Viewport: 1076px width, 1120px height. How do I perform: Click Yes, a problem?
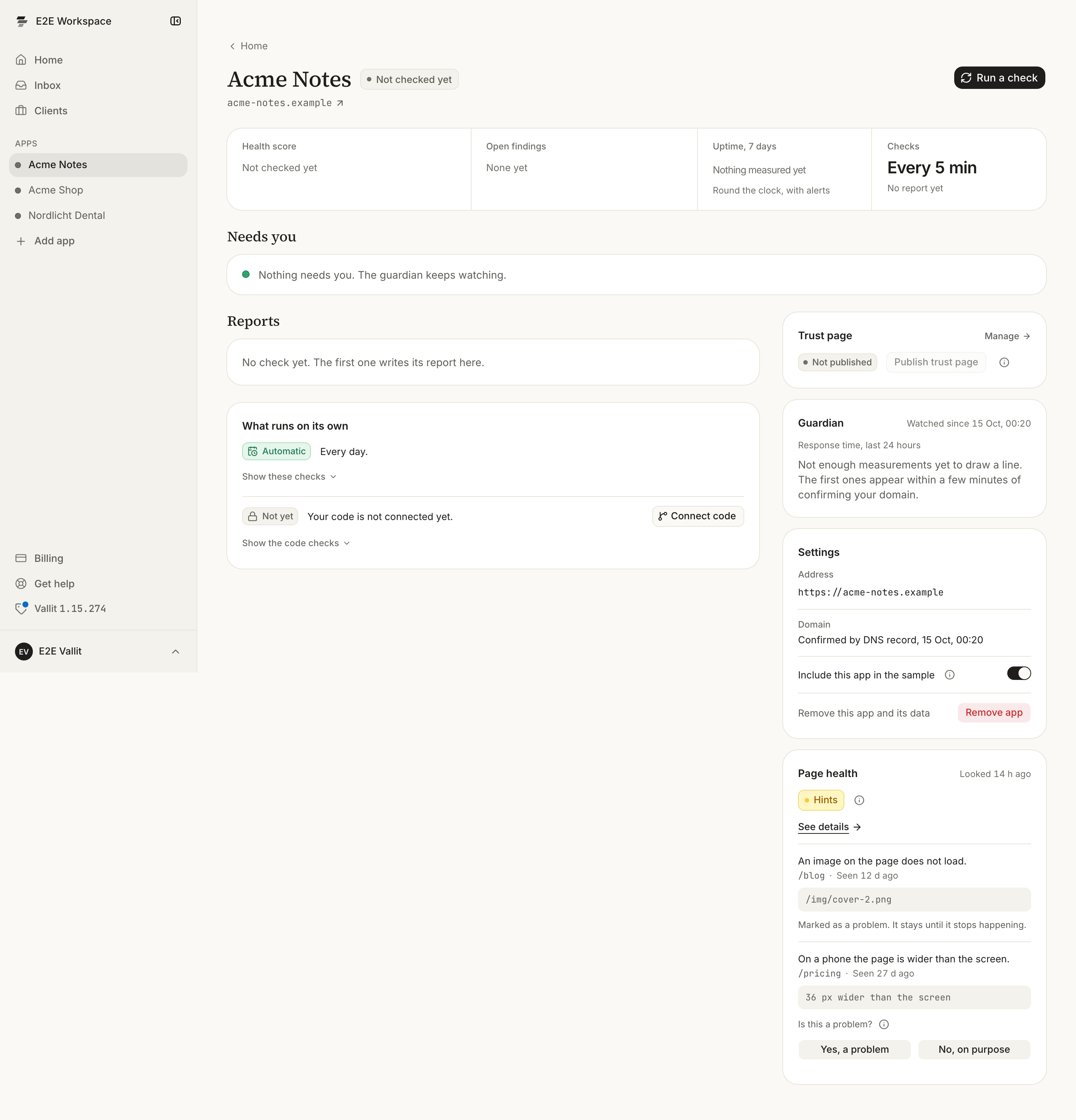click(854, 1050)
